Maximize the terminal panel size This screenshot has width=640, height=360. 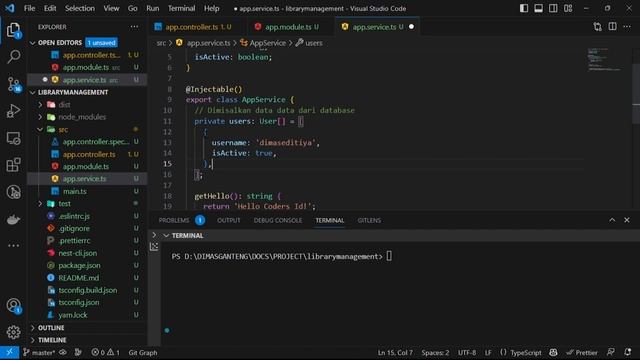click(x=612, y=220)
